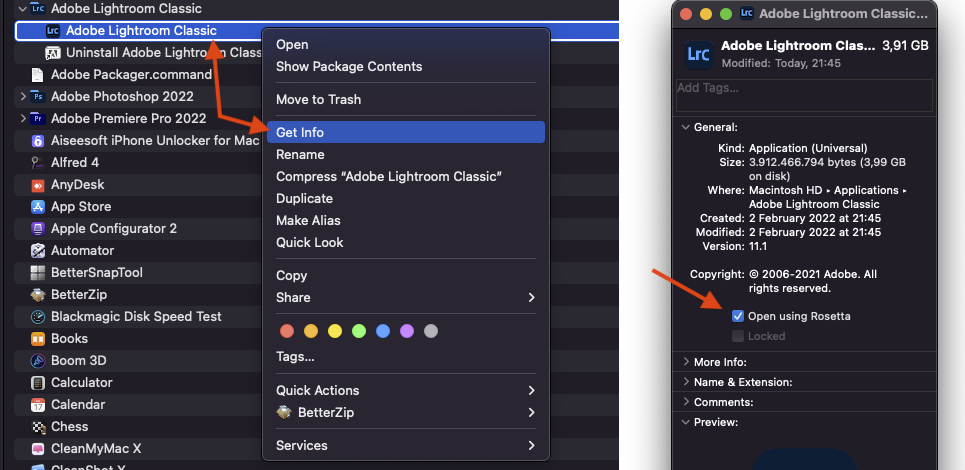Click the Alfred 4 icon
Screen dimensions: 965x470
tap(38, 163)
